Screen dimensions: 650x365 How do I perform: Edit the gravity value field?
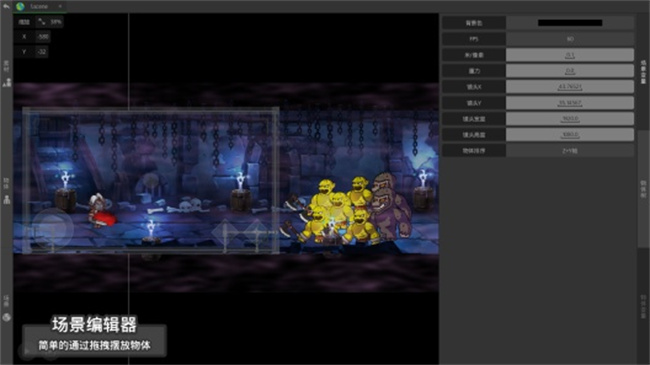pyautogui.click(x=570, y=71)
